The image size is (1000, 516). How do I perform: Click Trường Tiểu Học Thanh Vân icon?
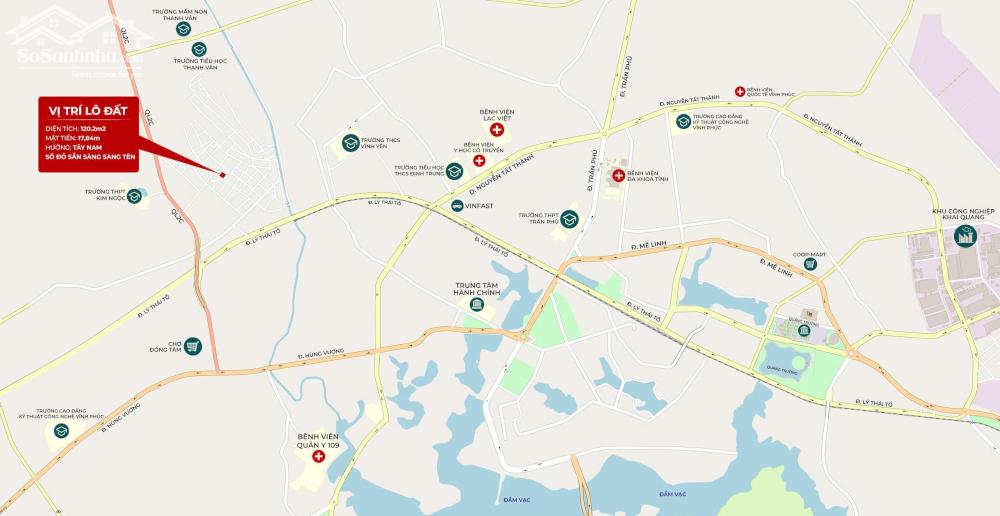tap(199, 49)
